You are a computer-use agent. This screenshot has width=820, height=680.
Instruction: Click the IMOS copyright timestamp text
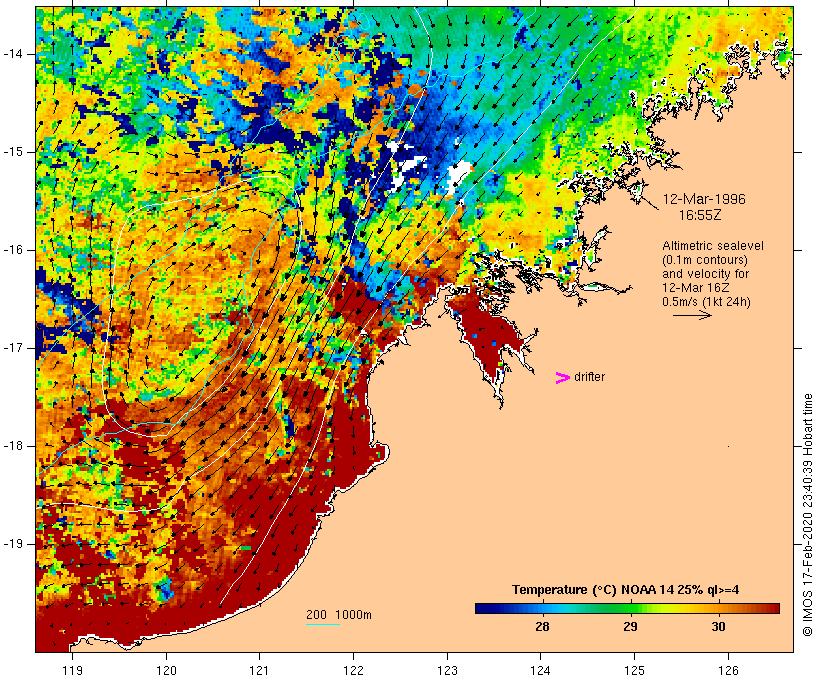807,515
